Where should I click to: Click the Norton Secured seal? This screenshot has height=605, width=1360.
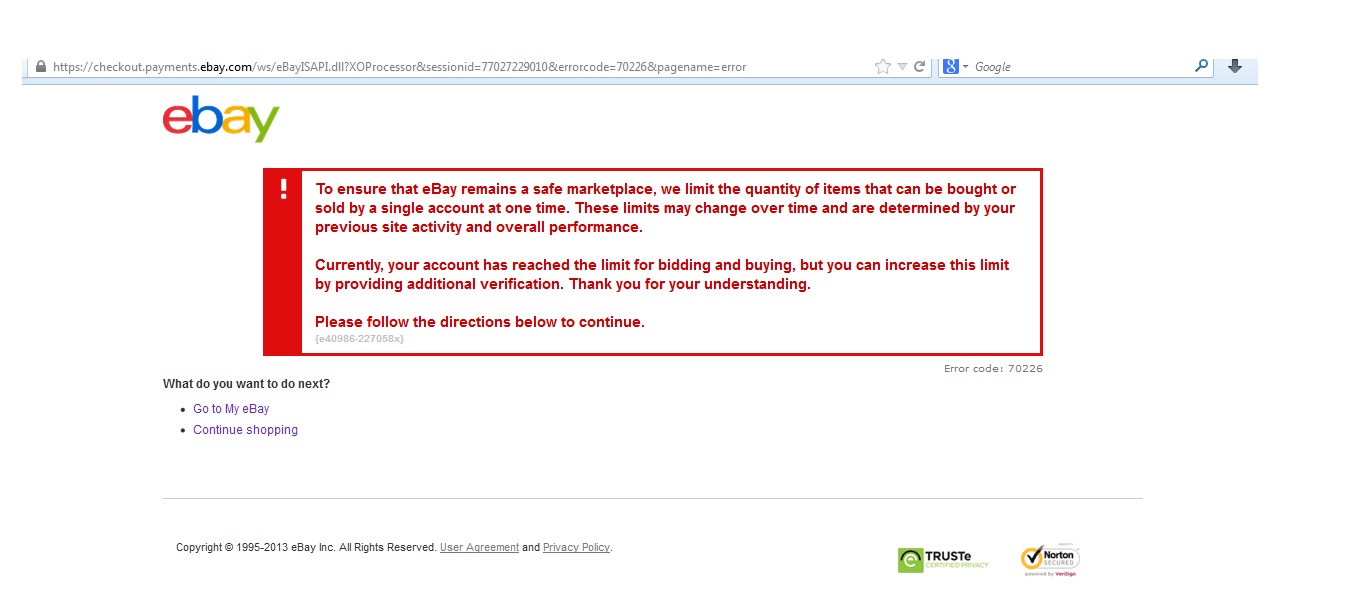pyautogui.click(x=1050, y=560)
